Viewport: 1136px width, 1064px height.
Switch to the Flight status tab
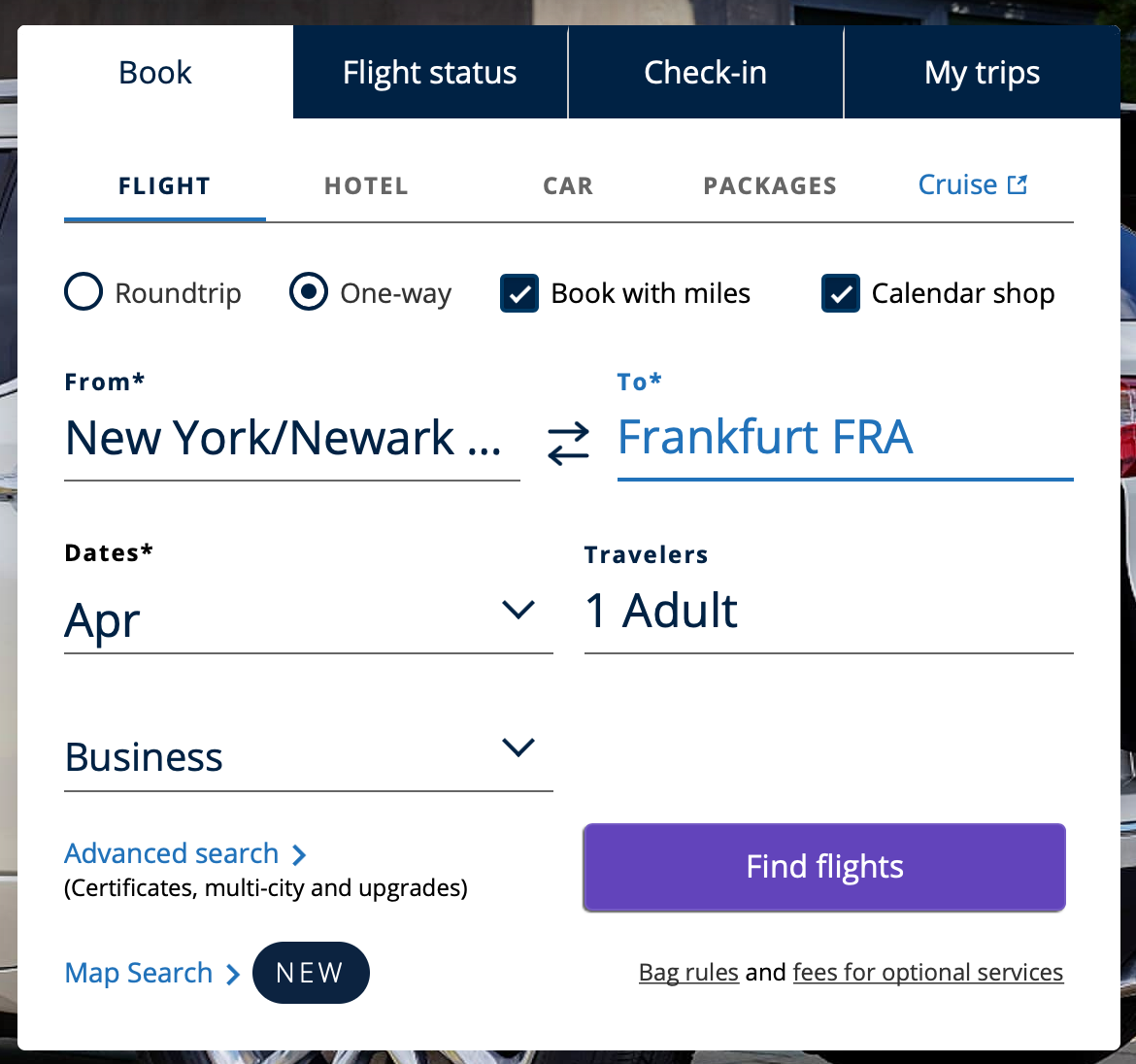[429, 72]
